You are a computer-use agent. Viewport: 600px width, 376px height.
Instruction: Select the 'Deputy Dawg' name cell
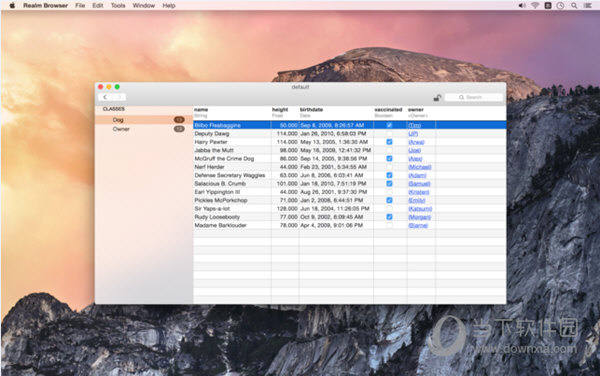212,133
